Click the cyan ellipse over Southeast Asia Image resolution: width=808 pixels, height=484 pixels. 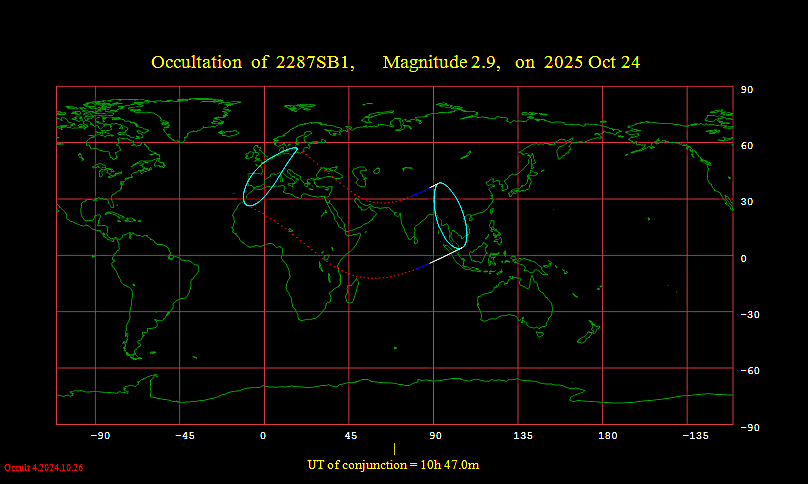(x=437, y=214)
